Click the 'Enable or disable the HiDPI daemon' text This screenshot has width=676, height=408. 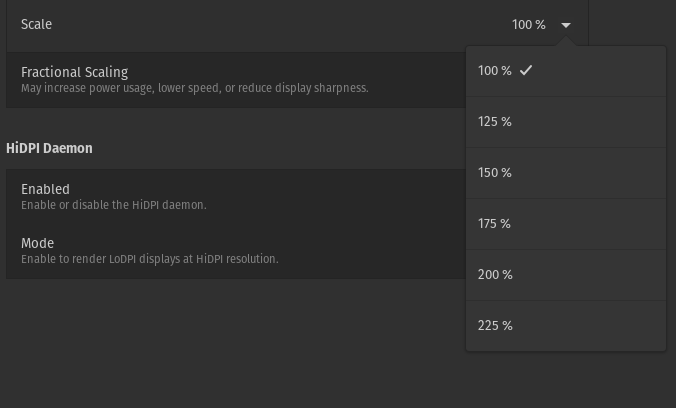point(113,205)
